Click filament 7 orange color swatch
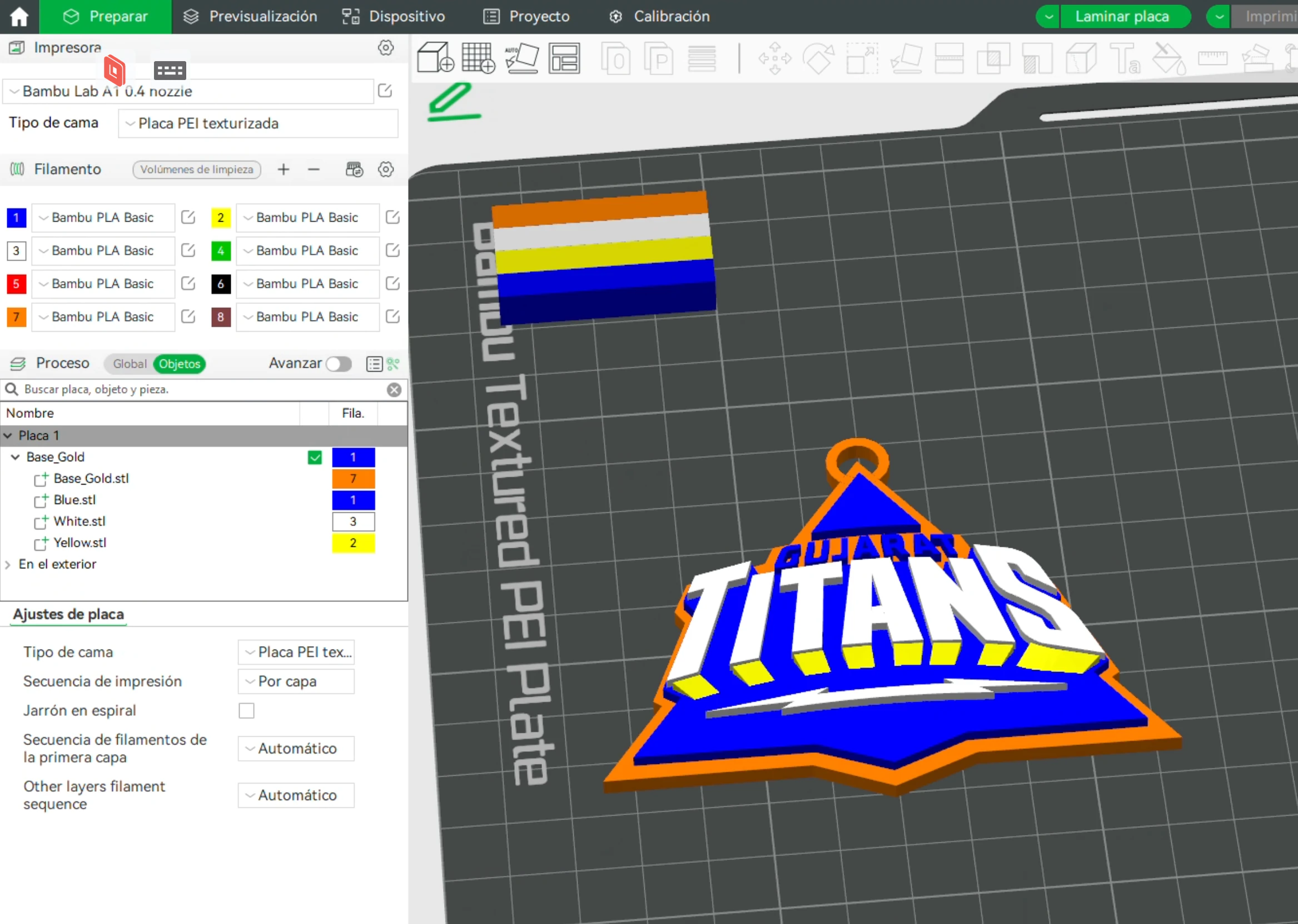 tap(17, 316)
